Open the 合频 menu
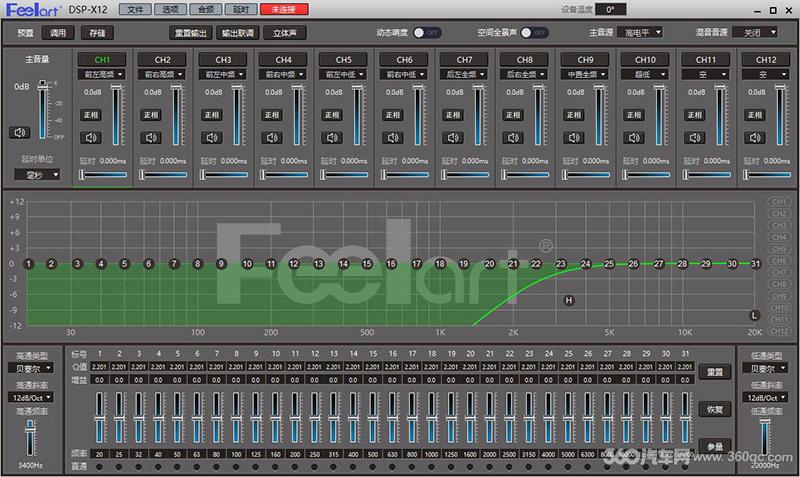Viewport: 800px width, 477px height. coord(206,9)
